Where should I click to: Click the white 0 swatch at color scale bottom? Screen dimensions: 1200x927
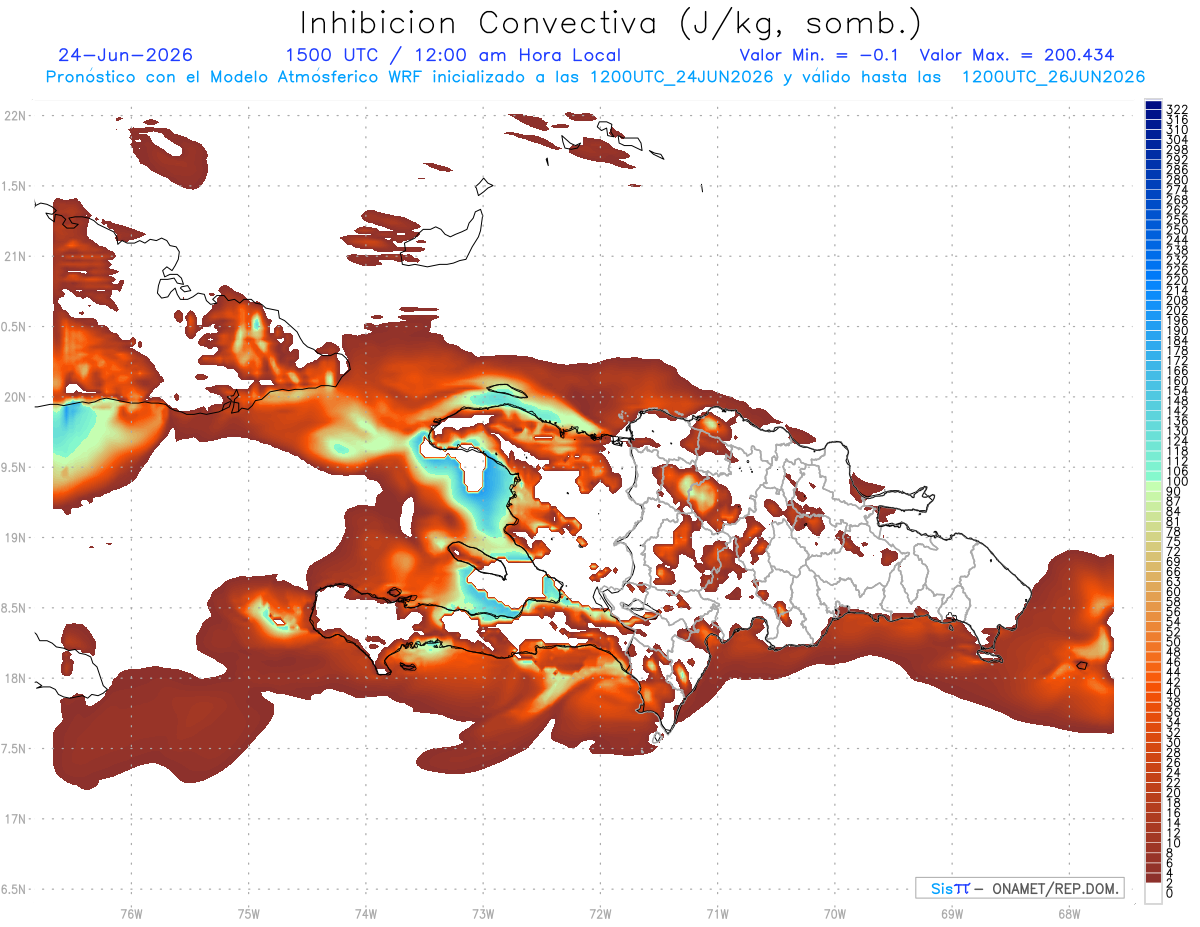pos(1153,894)
